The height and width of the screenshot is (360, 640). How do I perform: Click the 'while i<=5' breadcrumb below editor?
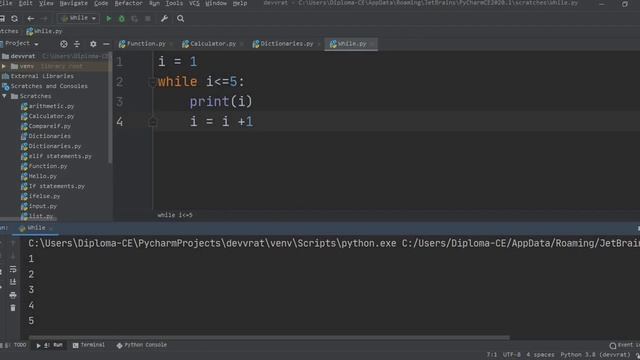(x=175, y=215)
